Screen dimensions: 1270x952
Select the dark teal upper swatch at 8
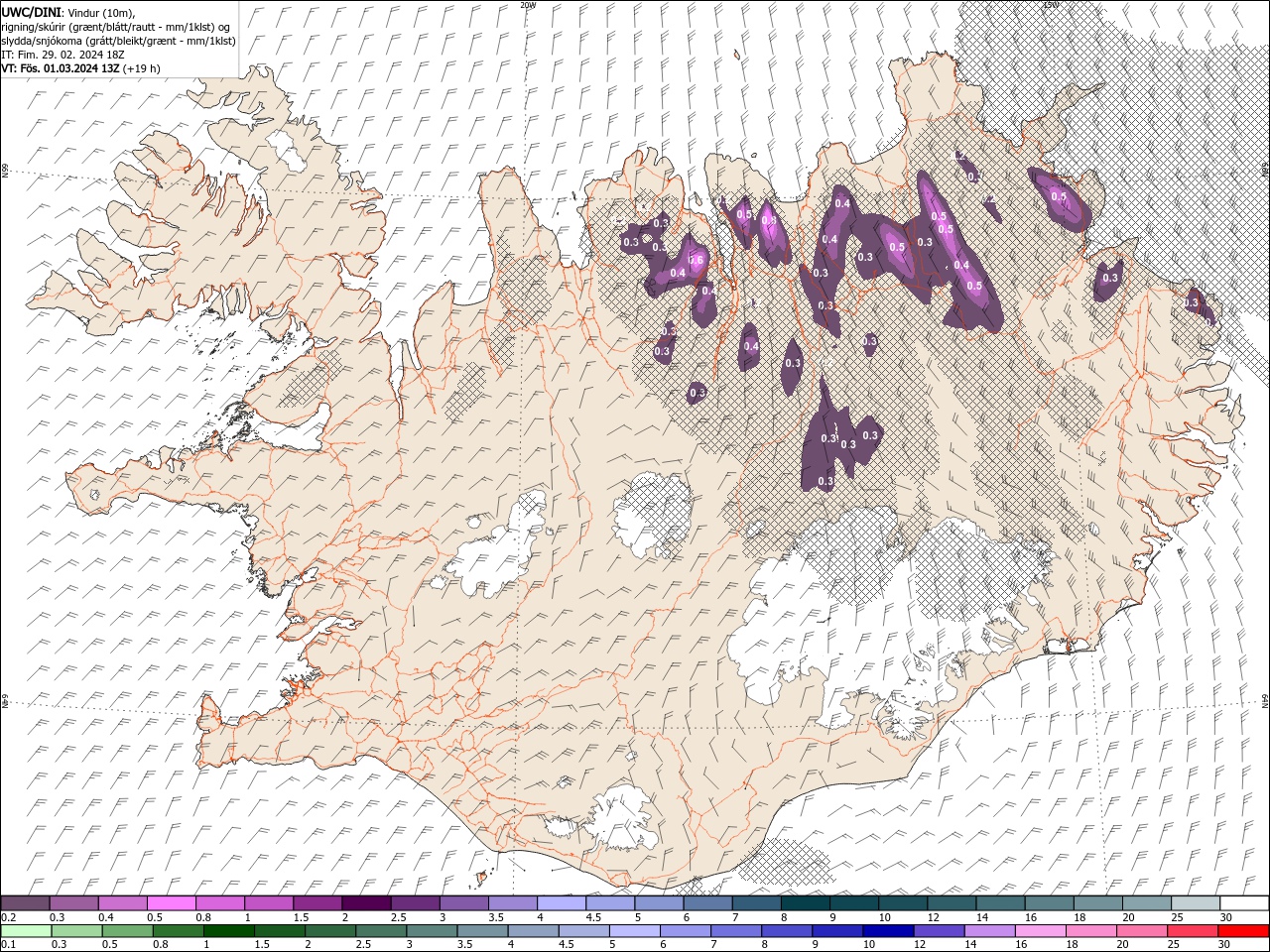click(x=804, y=903)
